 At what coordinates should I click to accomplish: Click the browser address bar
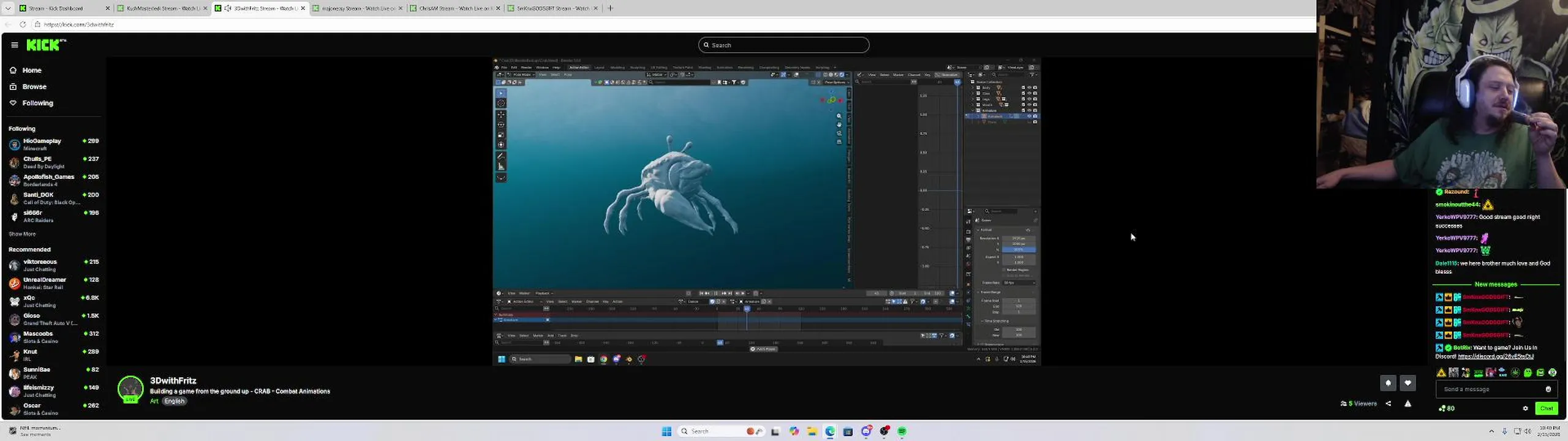(674, 24)
